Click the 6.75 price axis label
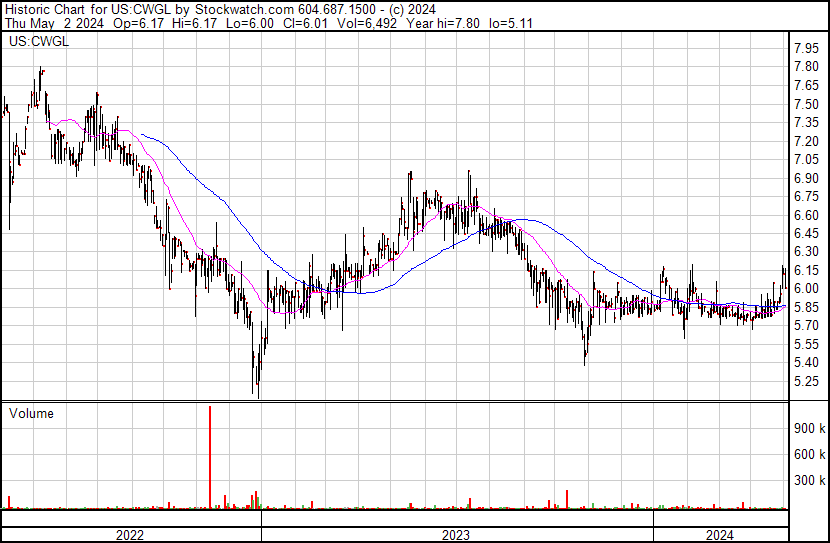Viewport: 830px width, 543px height. pyautogui.click(x=807, y=196)
